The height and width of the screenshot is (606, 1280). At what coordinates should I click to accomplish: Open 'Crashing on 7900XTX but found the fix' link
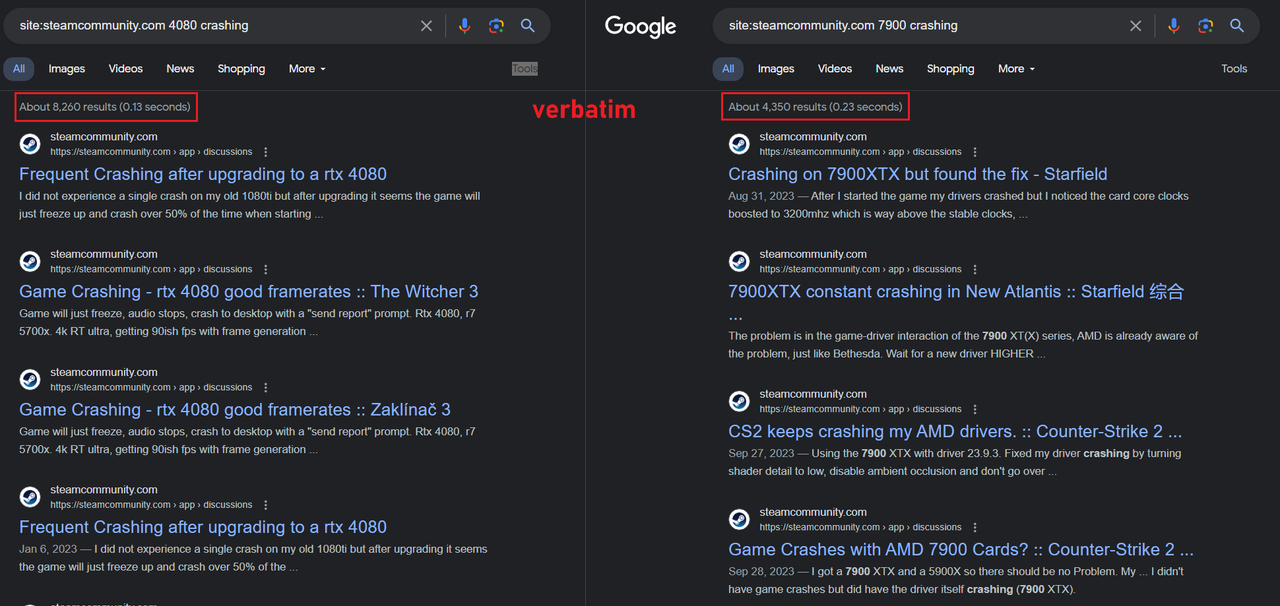point(918,174)
